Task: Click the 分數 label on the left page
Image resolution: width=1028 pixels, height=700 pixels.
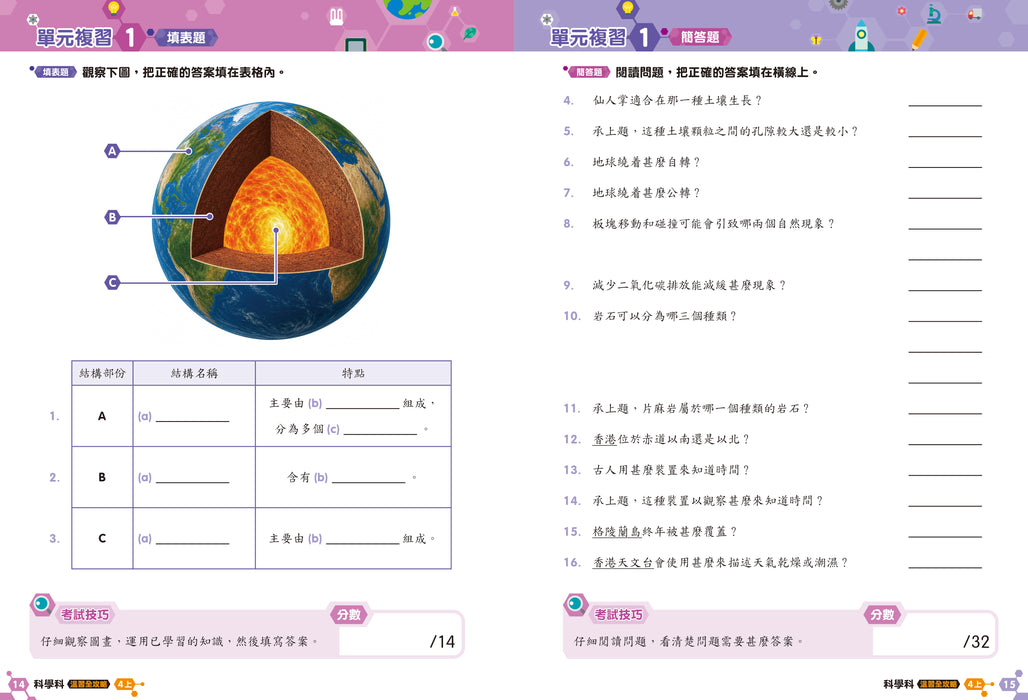Action: [349, 615]
